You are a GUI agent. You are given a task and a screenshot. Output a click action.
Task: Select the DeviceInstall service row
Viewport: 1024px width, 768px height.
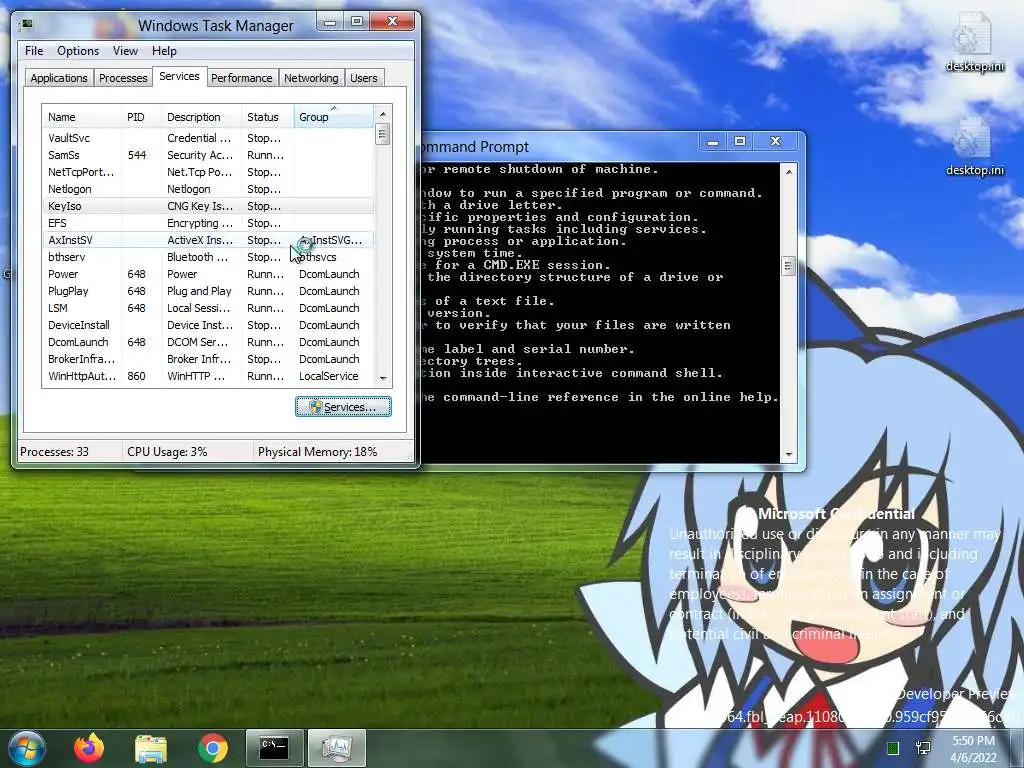[x=208, y=325]
